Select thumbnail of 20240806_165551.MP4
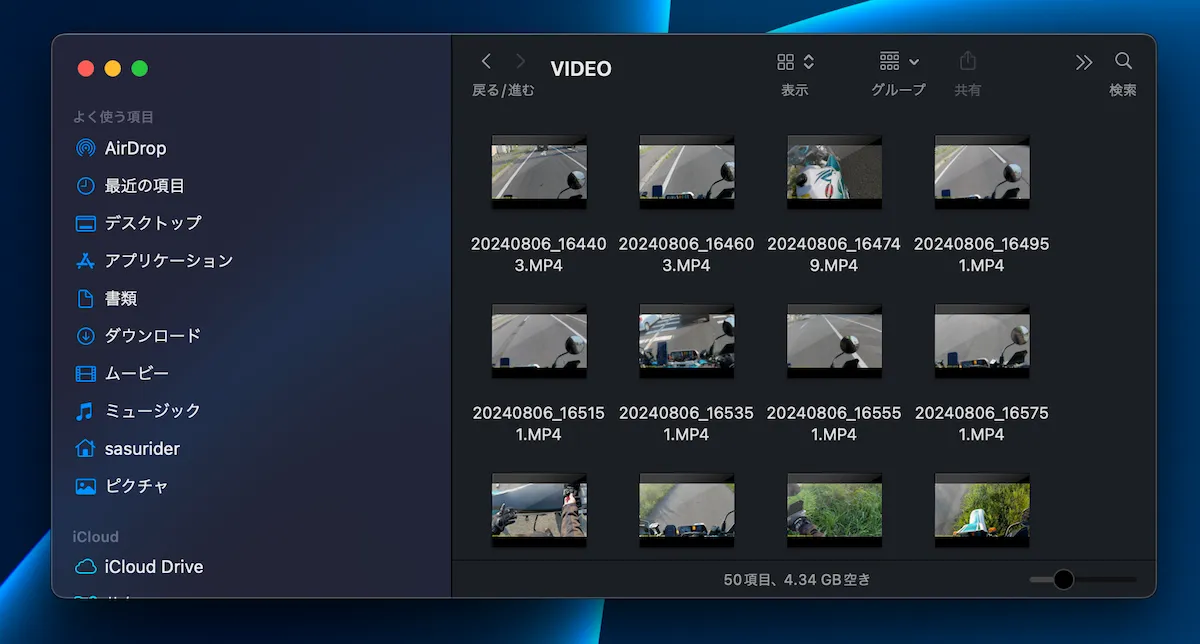 (x=834, y=341)
